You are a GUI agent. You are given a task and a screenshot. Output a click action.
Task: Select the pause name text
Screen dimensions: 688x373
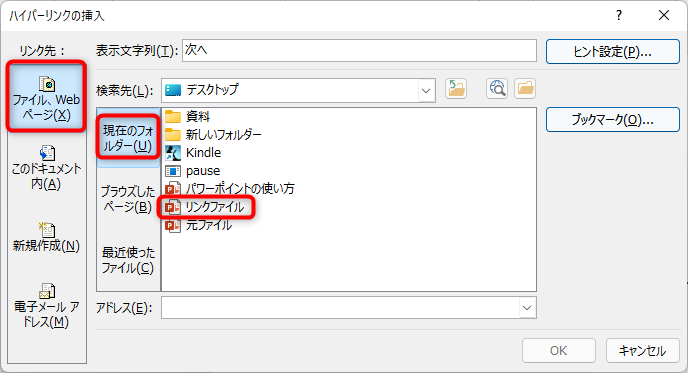coord(203,171)
